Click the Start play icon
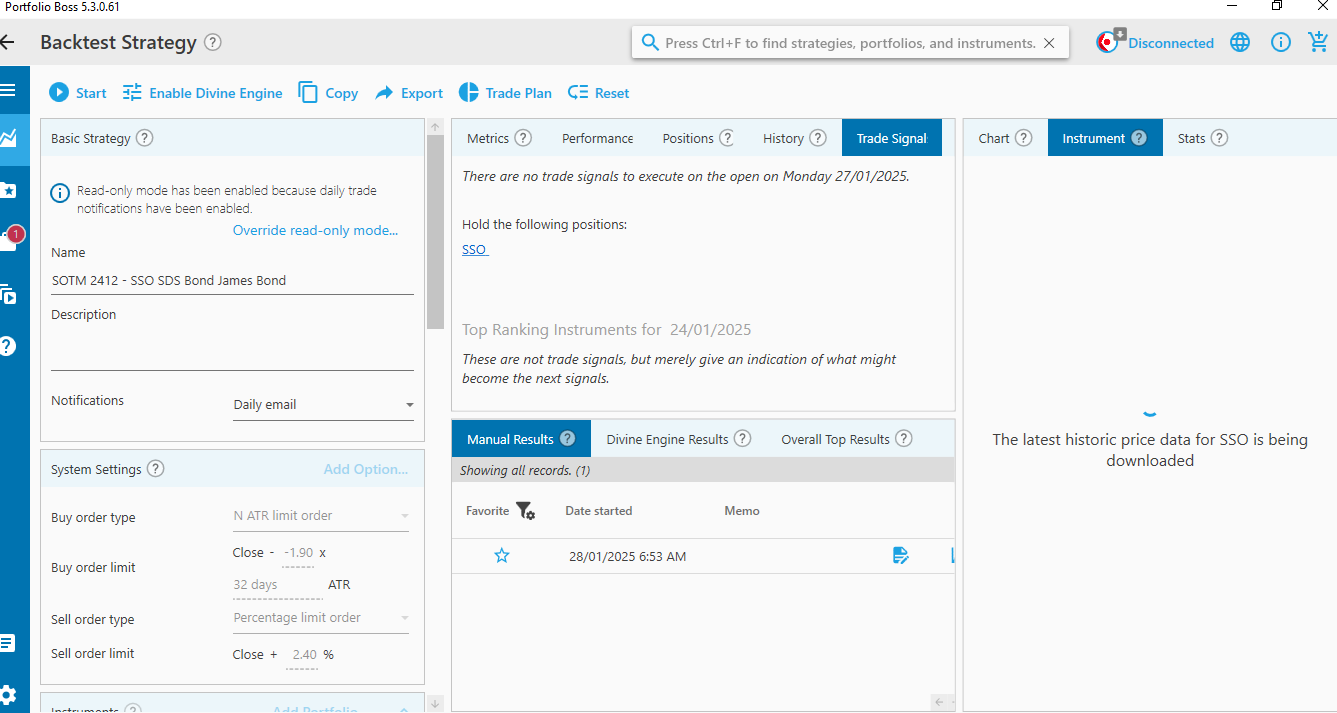 pos(59,93)
